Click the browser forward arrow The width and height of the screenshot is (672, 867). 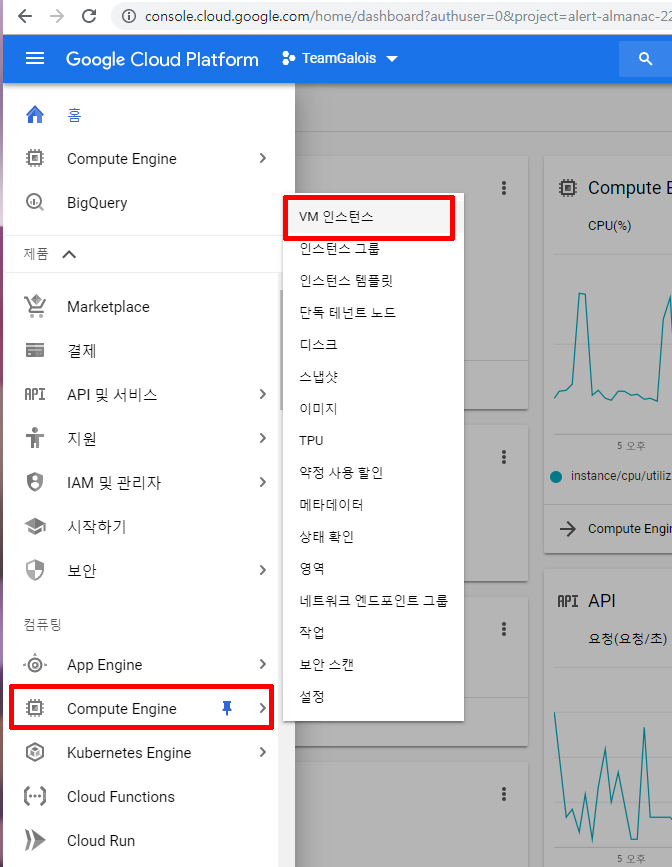[57, 16]
